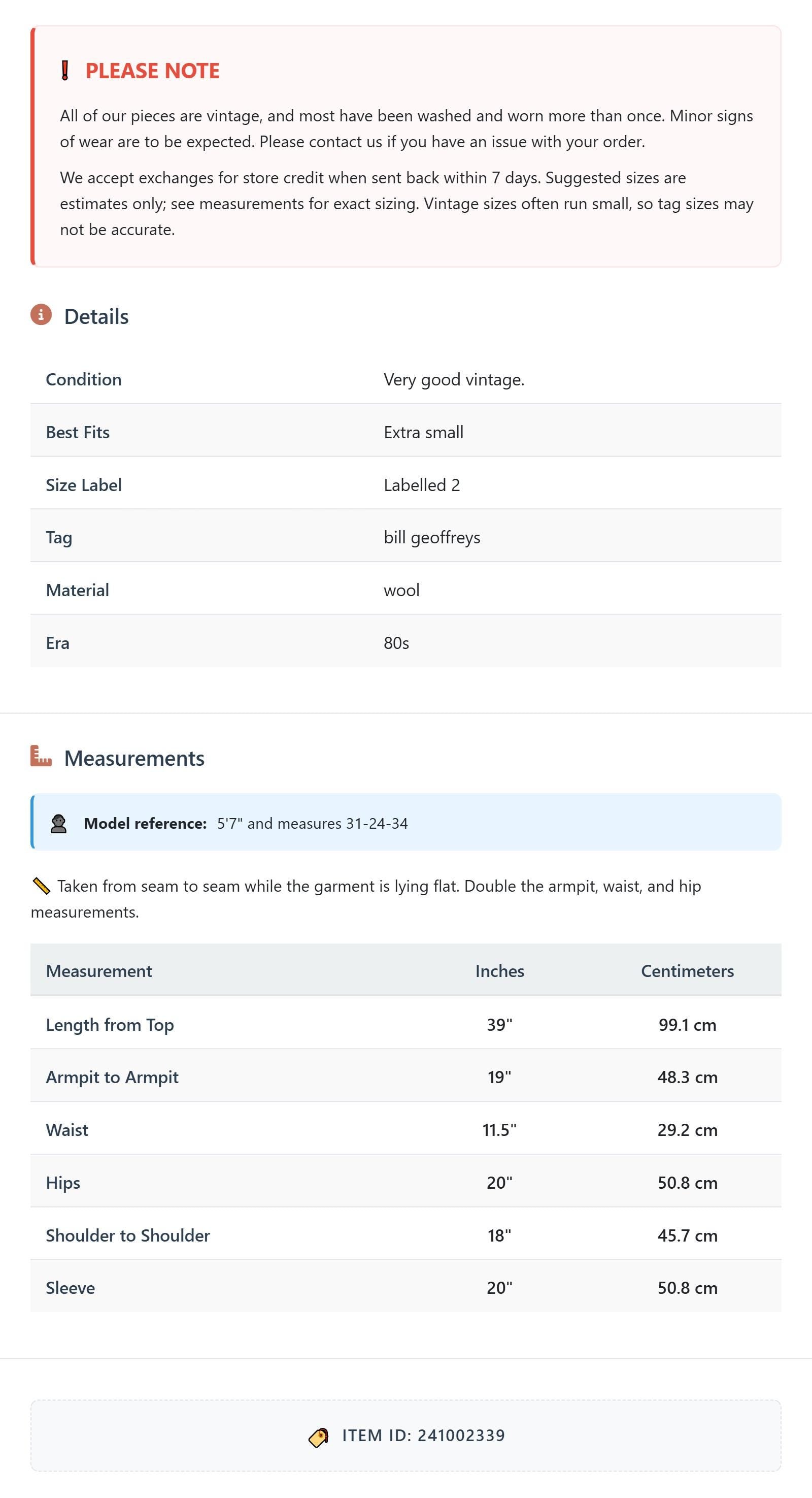Click the Model reference info banner
This screenshot has height=1498, width=812.
click(405, 822)
